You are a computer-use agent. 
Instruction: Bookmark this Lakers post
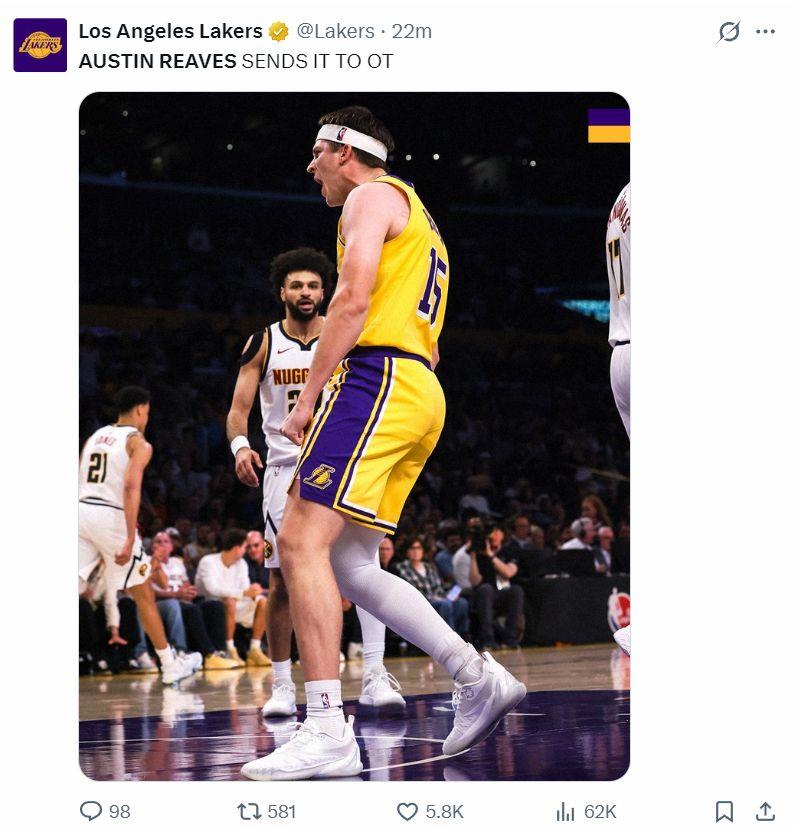click(724, 811)
